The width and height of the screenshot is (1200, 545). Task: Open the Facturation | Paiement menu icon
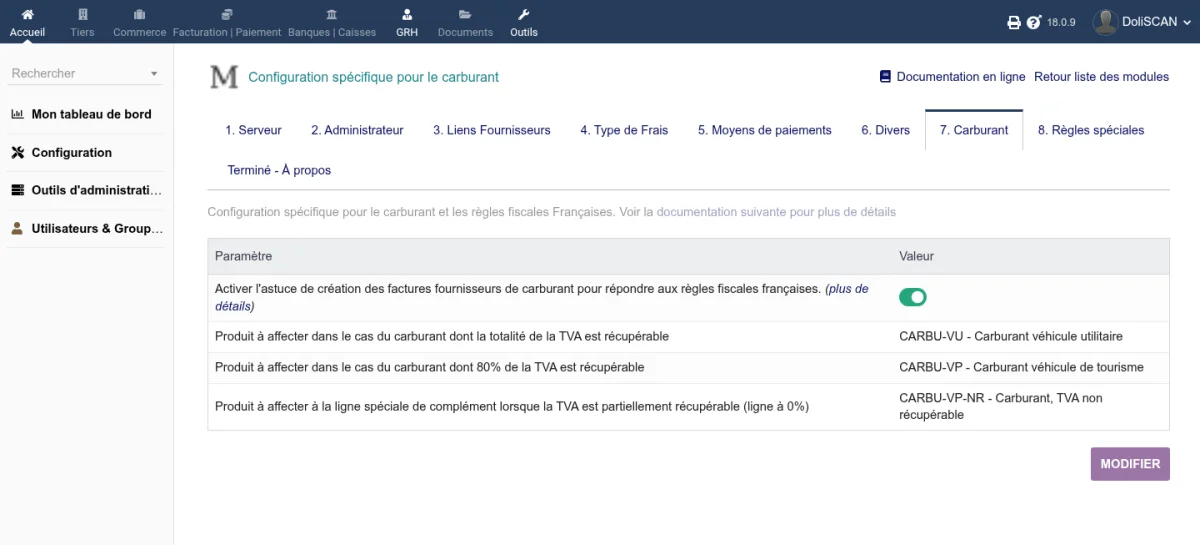227,15
